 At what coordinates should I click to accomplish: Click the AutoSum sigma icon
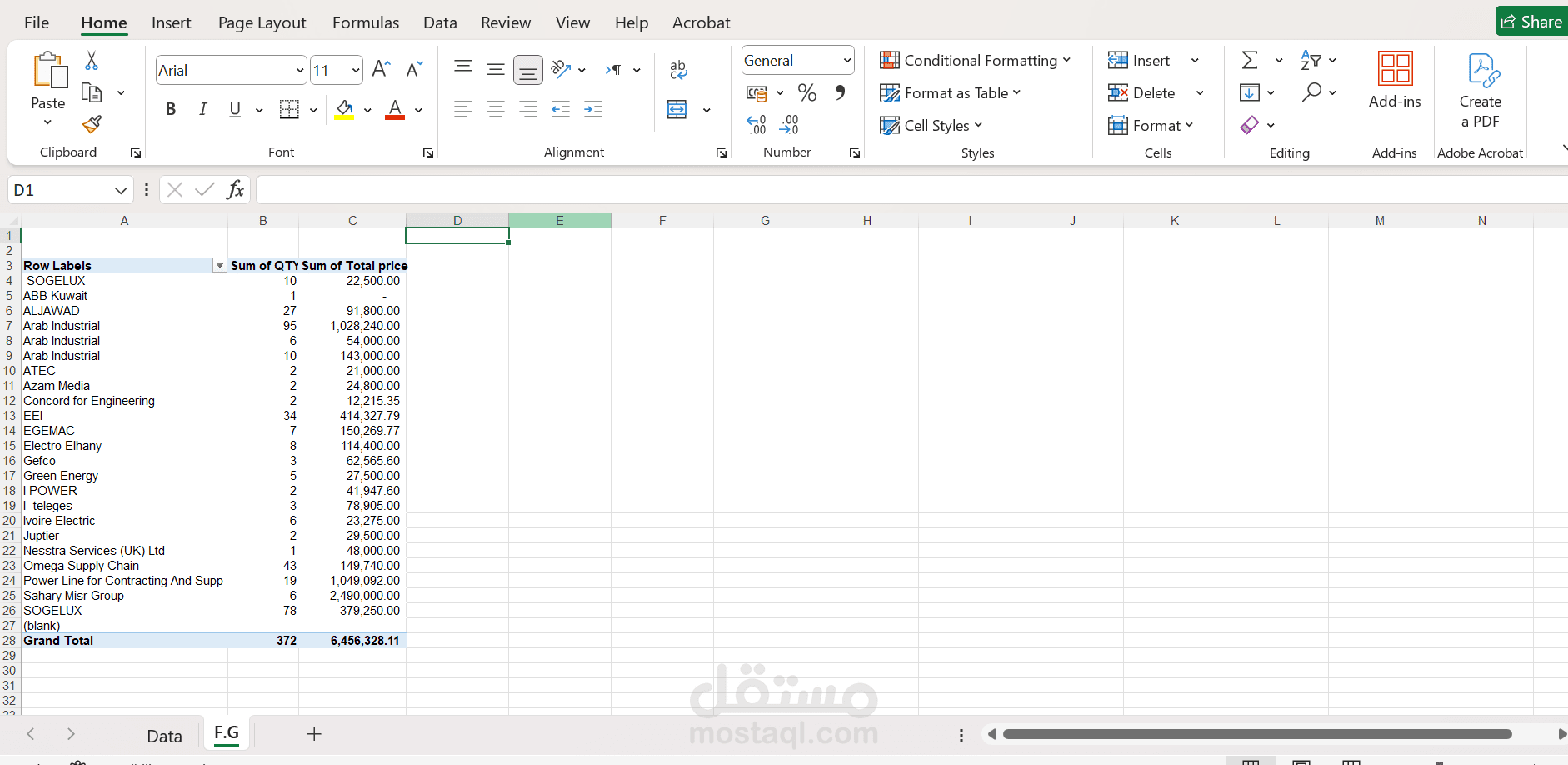(1250, 60)
